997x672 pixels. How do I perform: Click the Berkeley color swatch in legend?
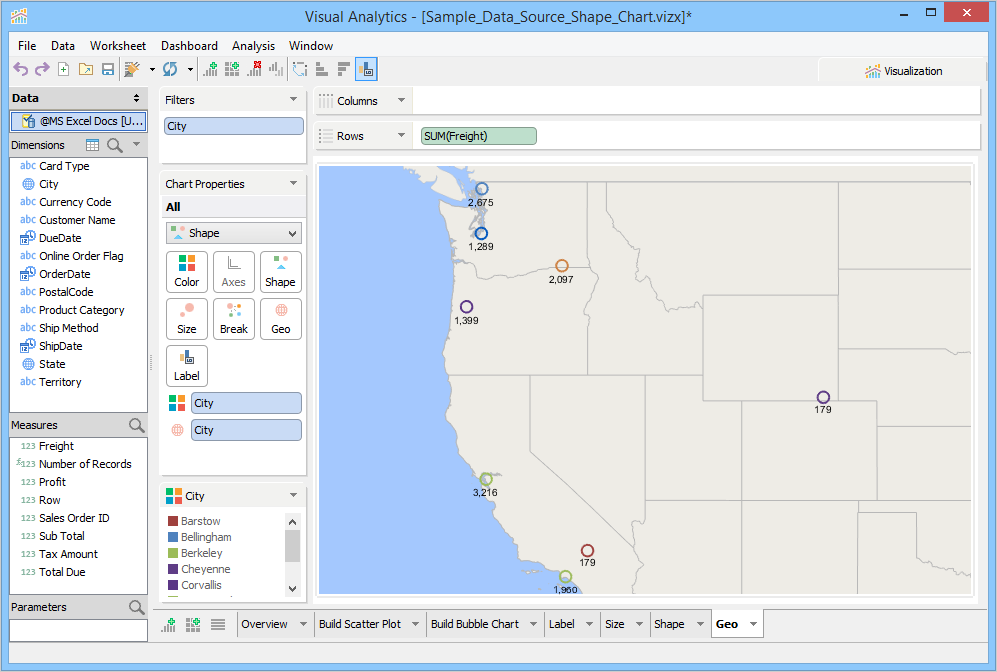pos(173,553)
